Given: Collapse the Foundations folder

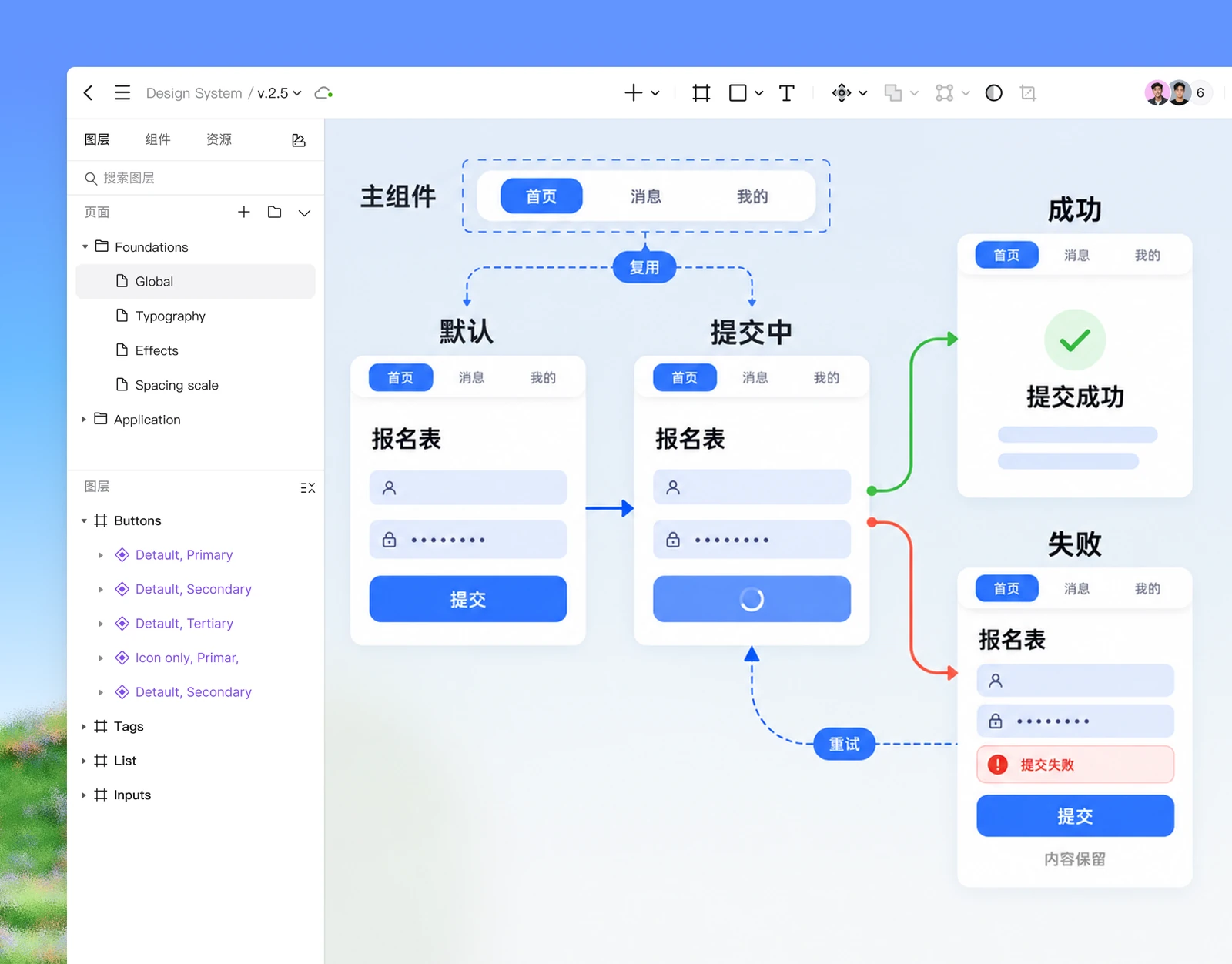Looking at the screenshot, I should (x=85, y=247).
